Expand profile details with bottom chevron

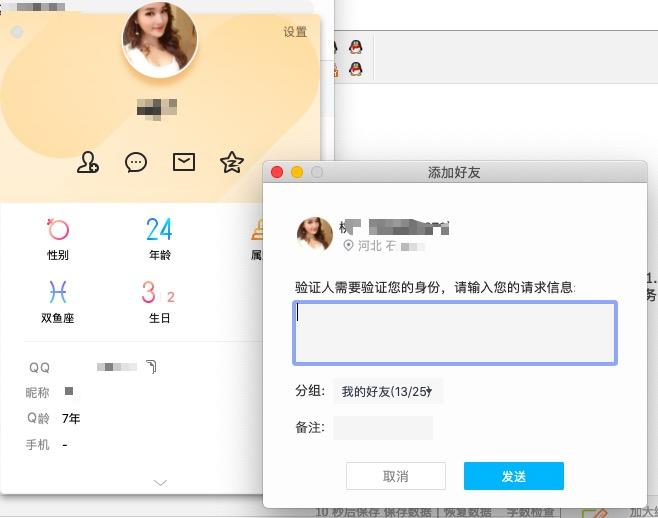coord(160,483)
